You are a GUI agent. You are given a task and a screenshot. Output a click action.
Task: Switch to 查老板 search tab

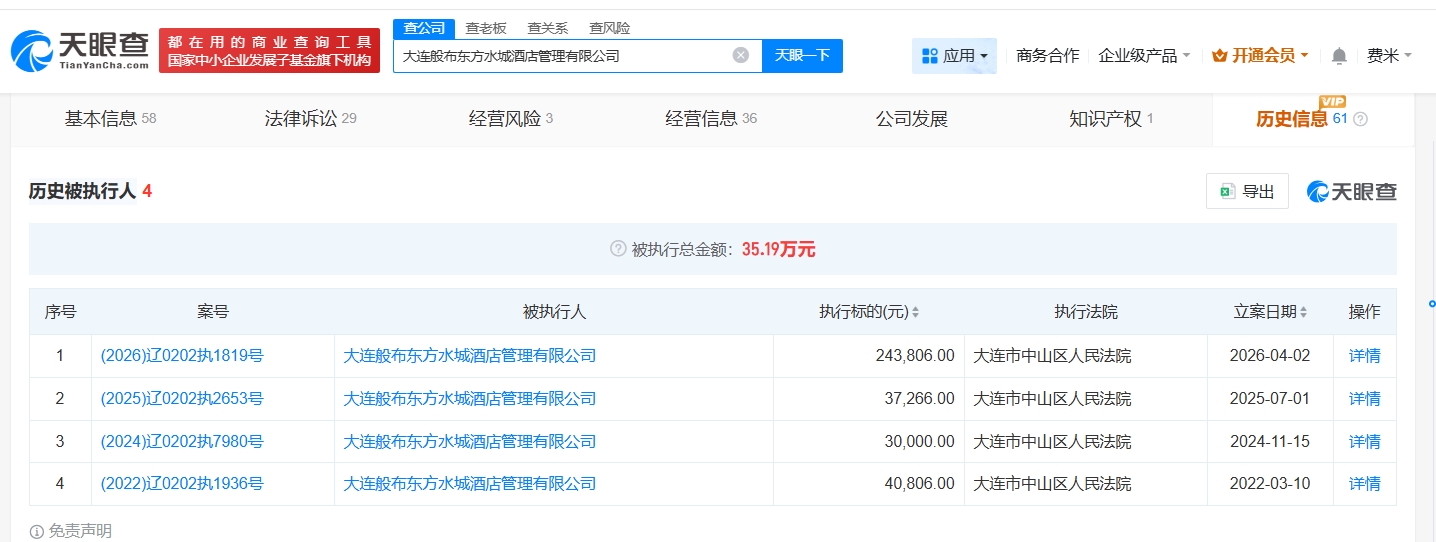tap(486, 28)
